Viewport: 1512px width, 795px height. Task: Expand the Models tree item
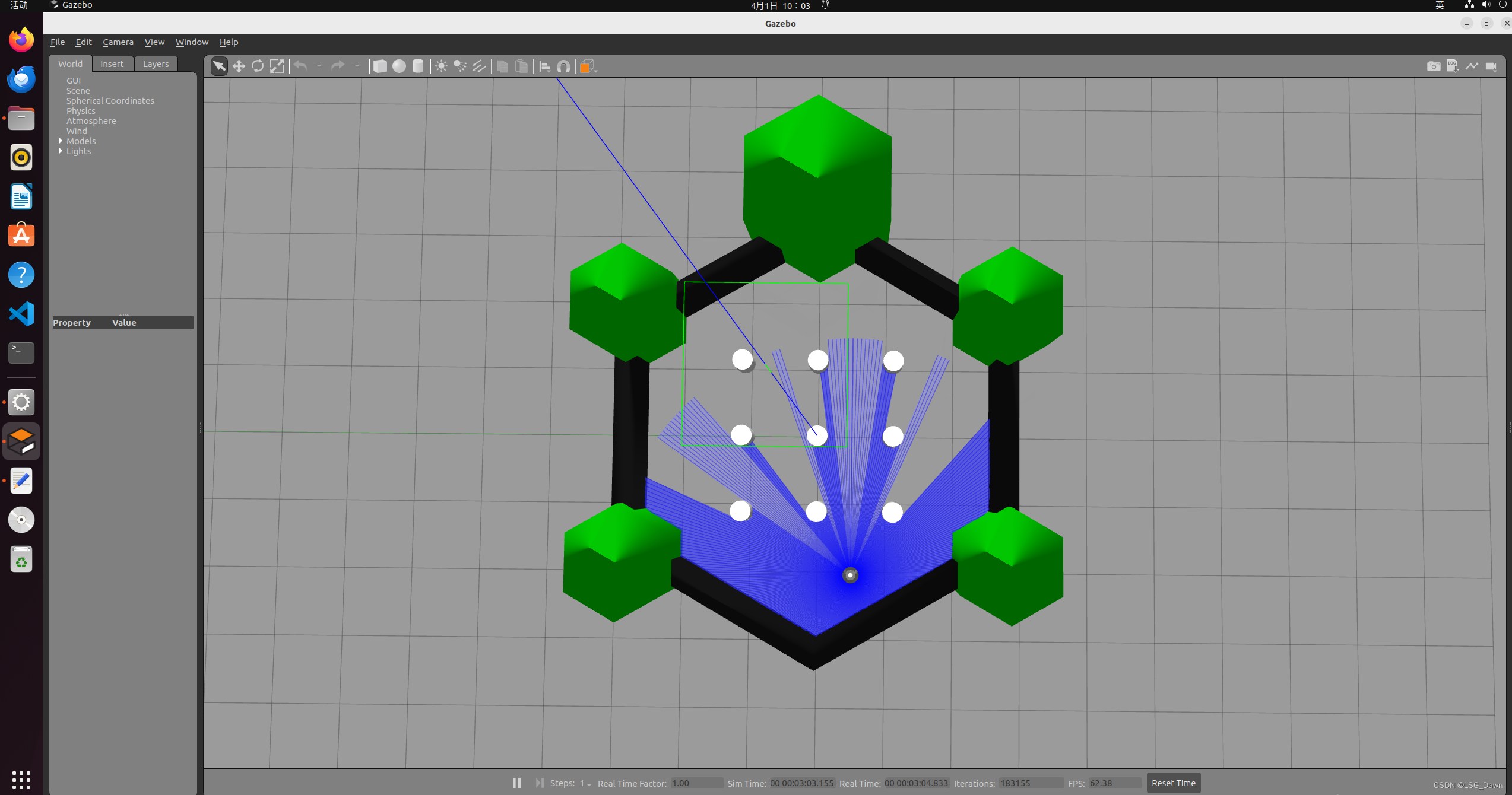pyautogui.click(x=60, y=141)
